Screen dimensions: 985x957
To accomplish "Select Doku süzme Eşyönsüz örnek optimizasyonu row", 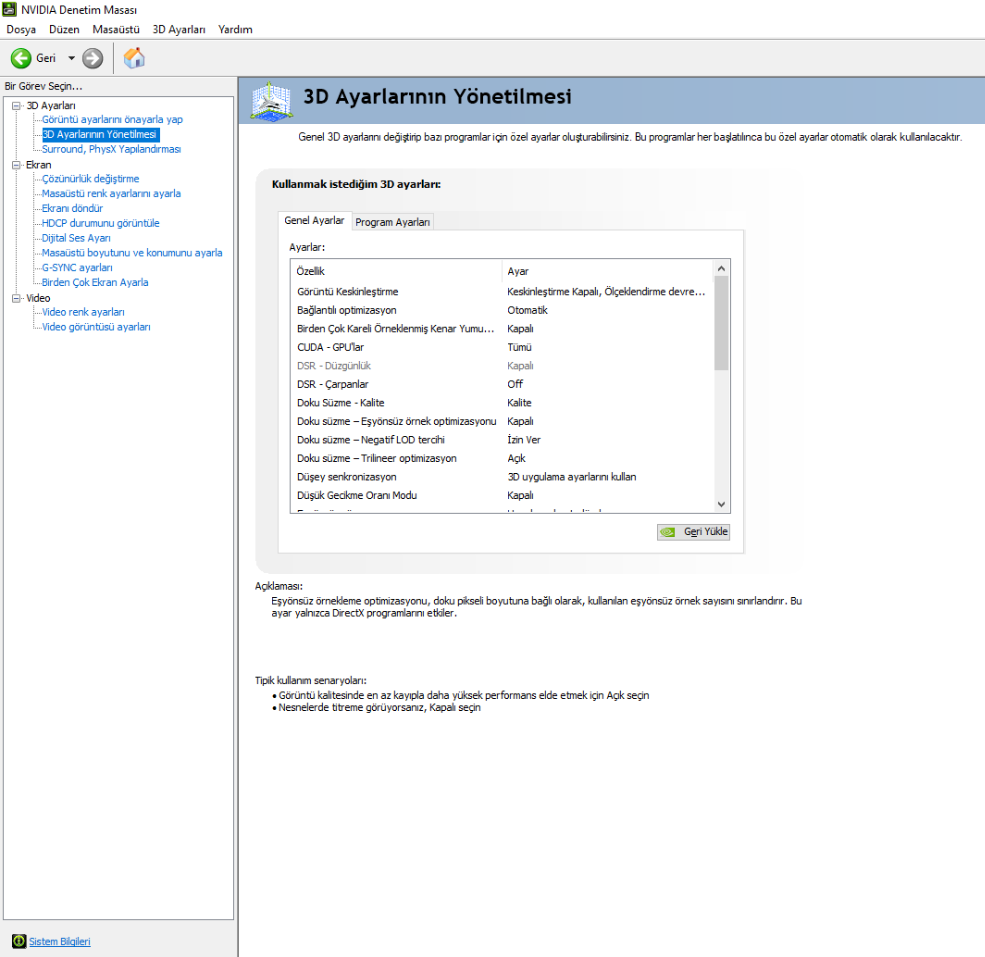I will click(502, 422).
